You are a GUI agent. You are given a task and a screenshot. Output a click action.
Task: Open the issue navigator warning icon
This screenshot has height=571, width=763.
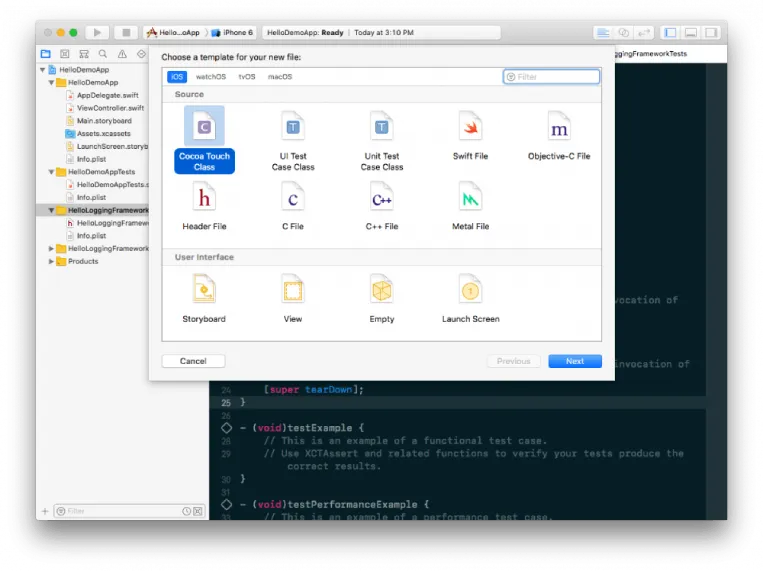click(122, 54)
